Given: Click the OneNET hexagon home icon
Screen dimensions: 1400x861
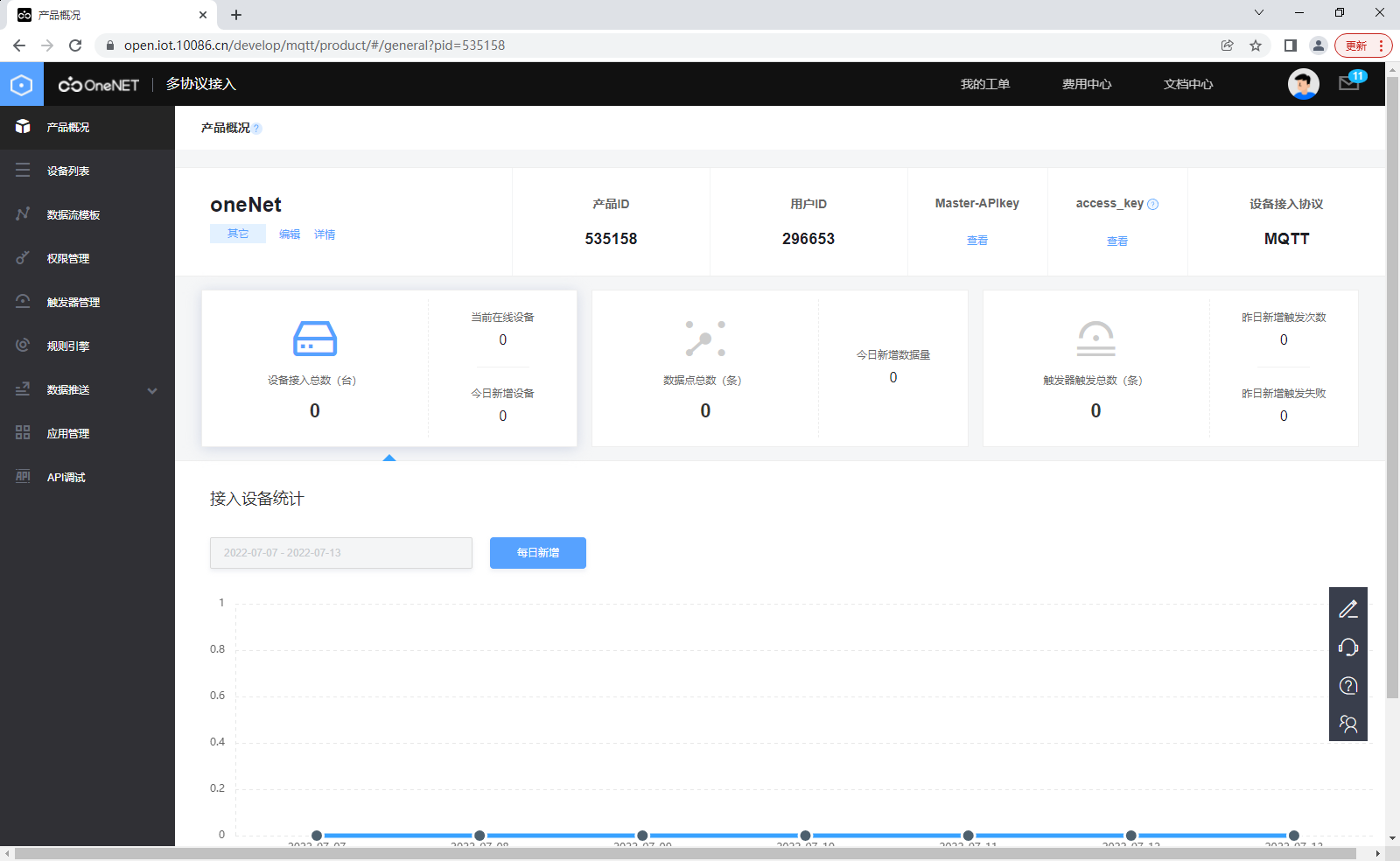Looking at the screenshot, I should tap(22, 85).
